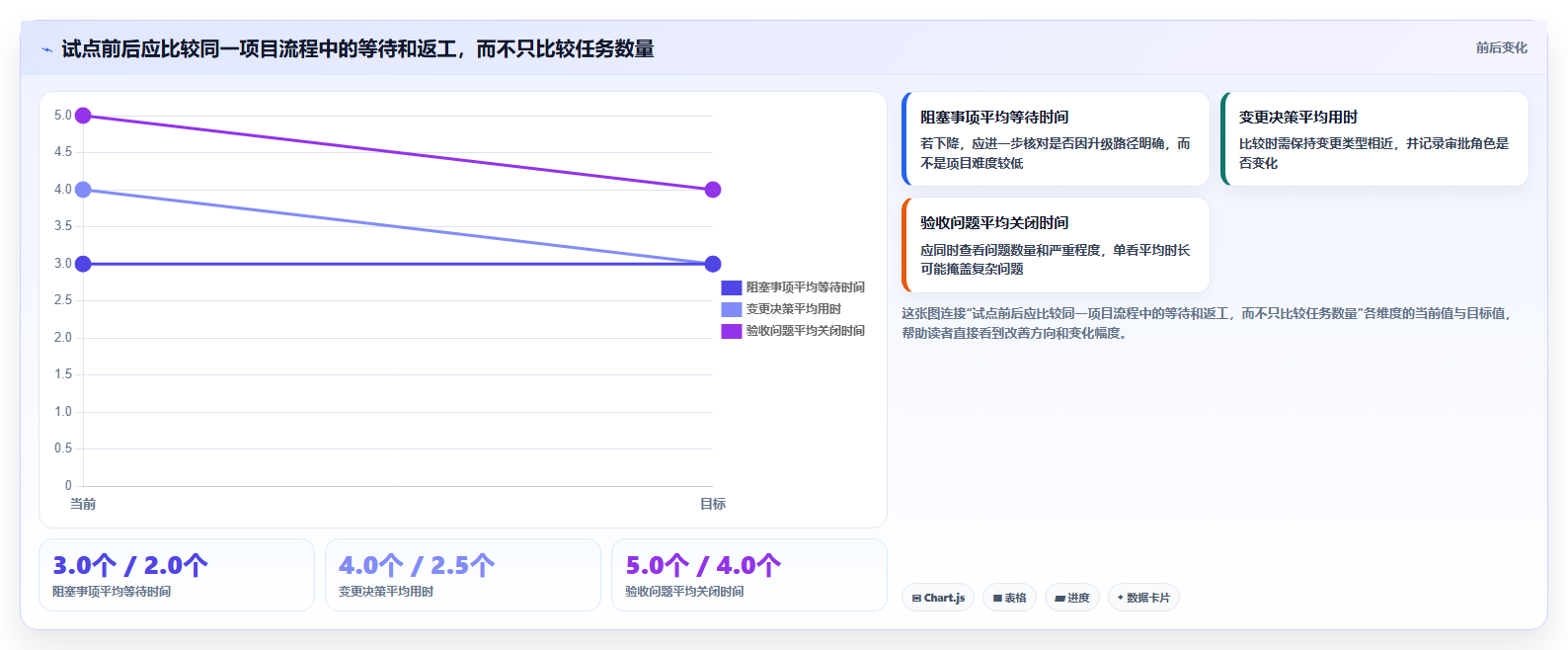This screenshot has width=1568, height=650.
Task: Click the 0 y-axis tick label
Action: [x=68, y=485]
